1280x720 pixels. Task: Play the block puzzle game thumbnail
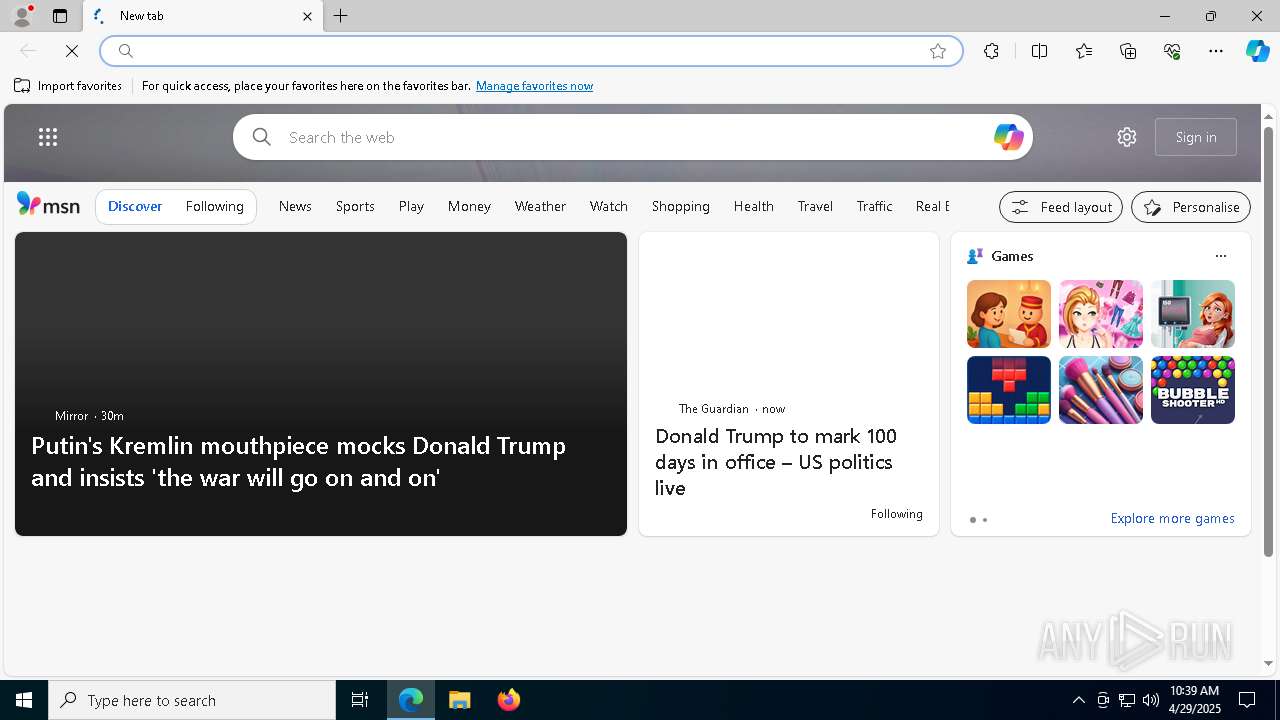(x=1009, y=390)
